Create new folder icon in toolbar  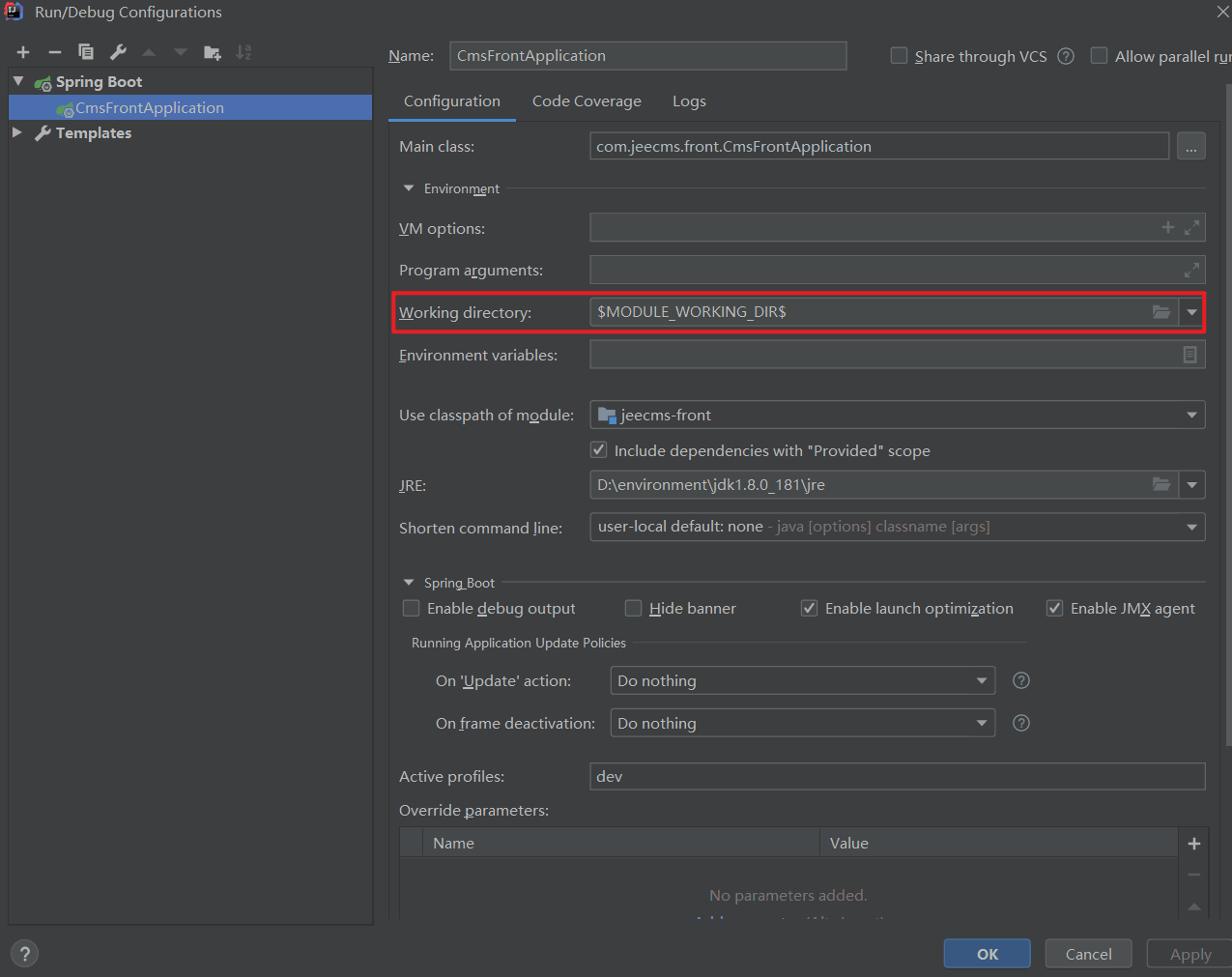[213, 52]
